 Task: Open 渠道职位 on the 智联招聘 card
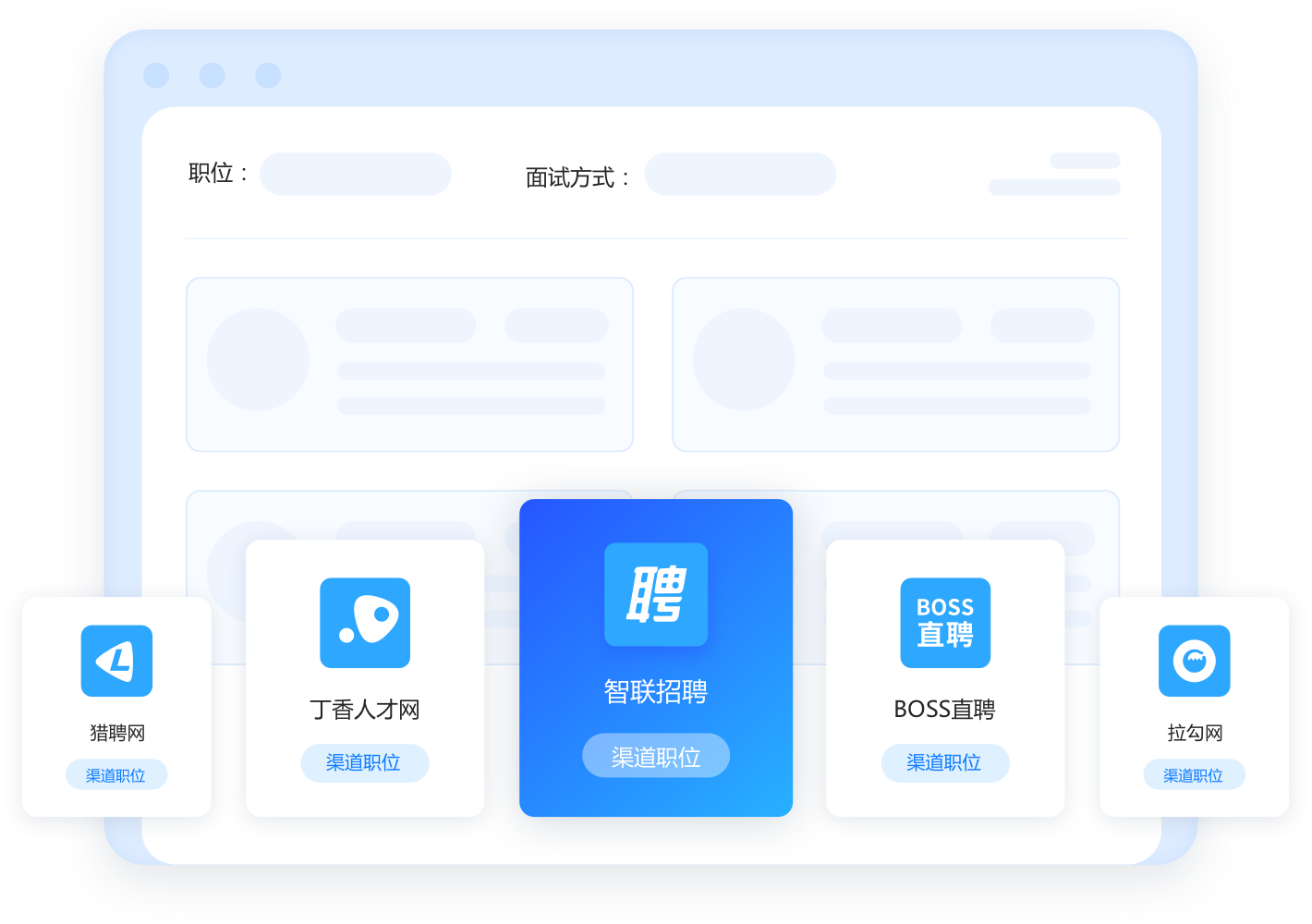tap(656, 756)
